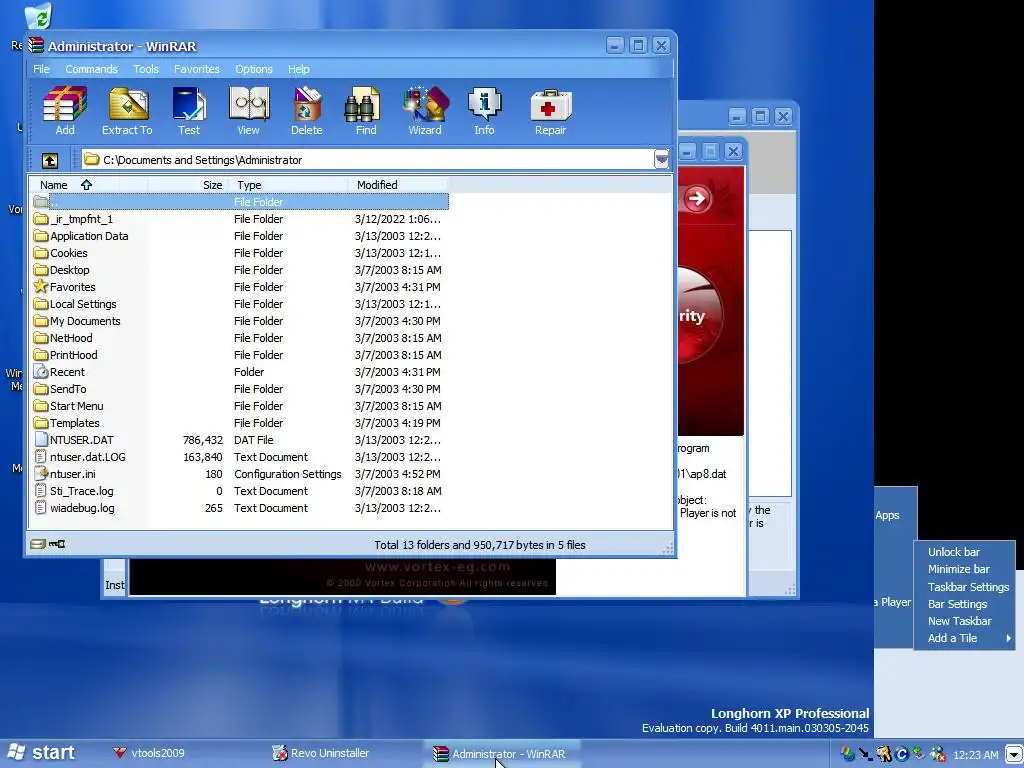Sort by the Name column header
1024x768 pixels.
[88, 185]
